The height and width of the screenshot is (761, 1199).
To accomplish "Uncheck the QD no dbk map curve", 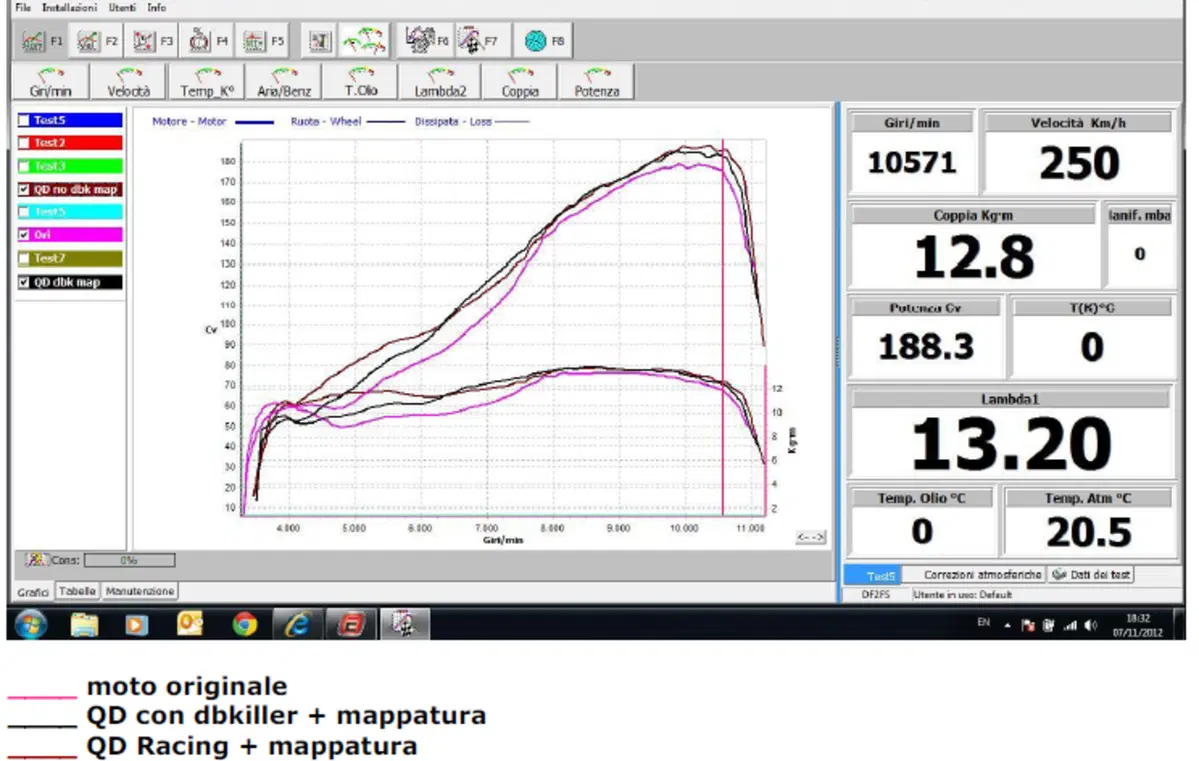I will (x=24, y=189).
